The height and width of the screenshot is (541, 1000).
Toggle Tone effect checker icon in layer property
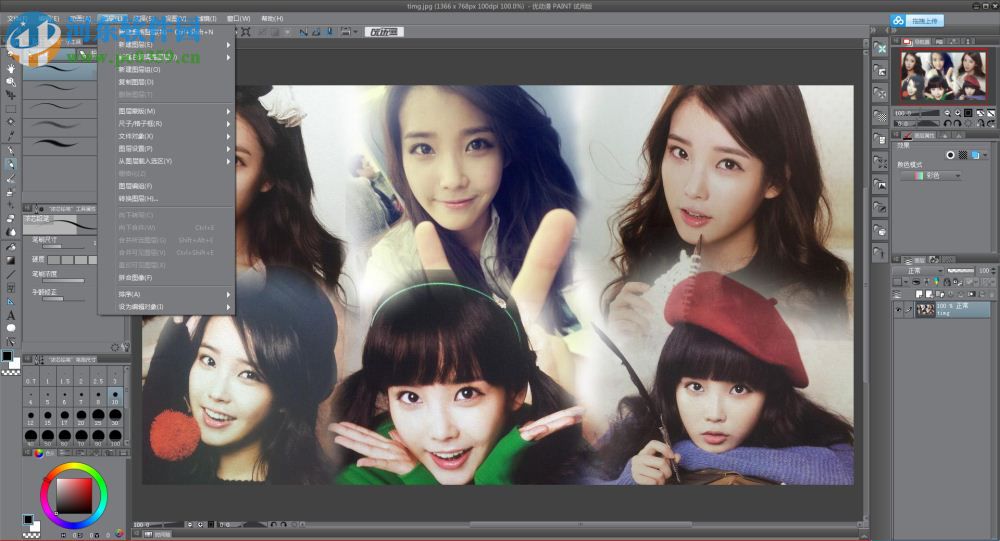point(963,155)
